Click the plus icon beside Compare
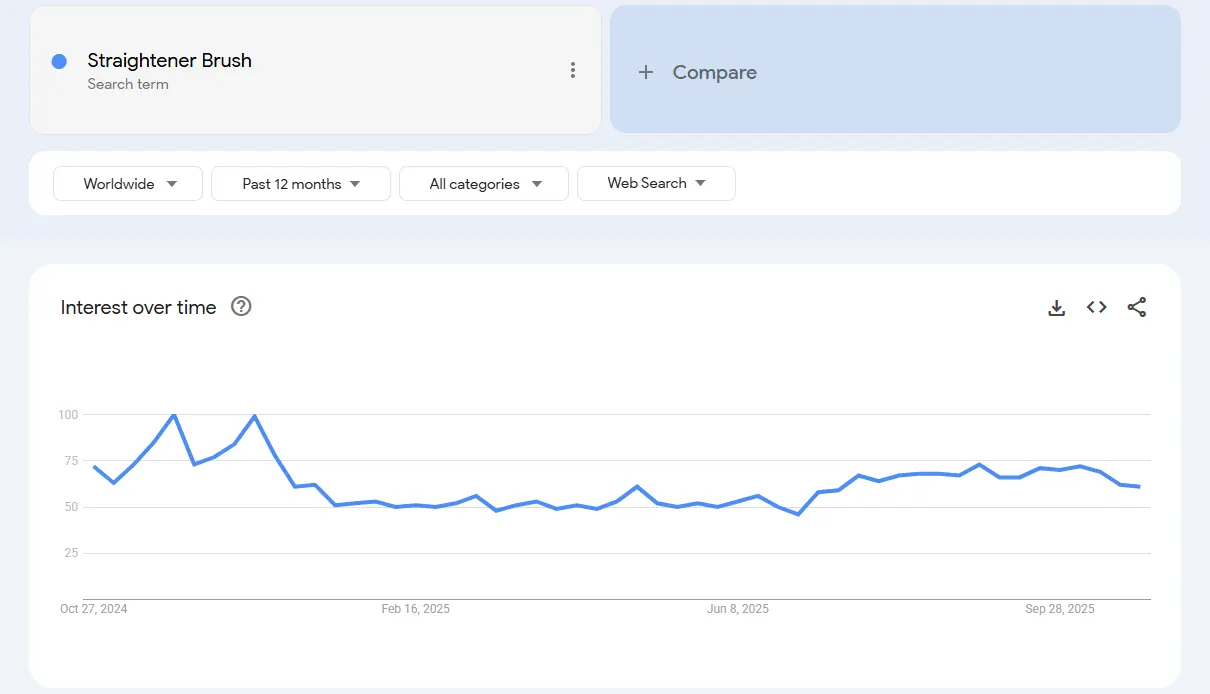 pyautogui.click(x=646, y=72)
